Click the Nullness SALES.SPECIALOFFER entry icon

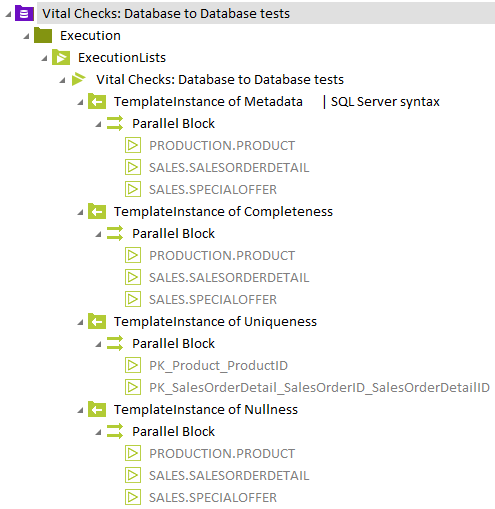click(x=133, y=497)
